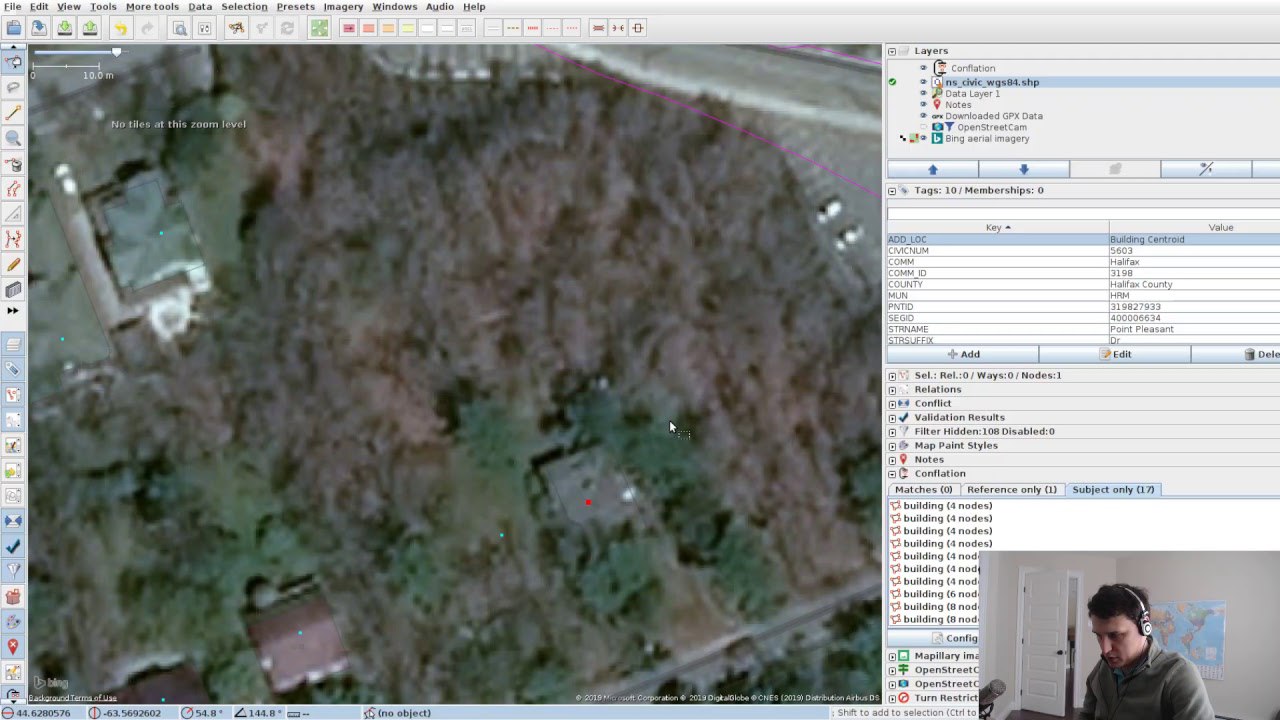This screenshot has width=1280, height=720.
Task: Toggle the Tags panel sidebar icon
Action: click(13, 370)
